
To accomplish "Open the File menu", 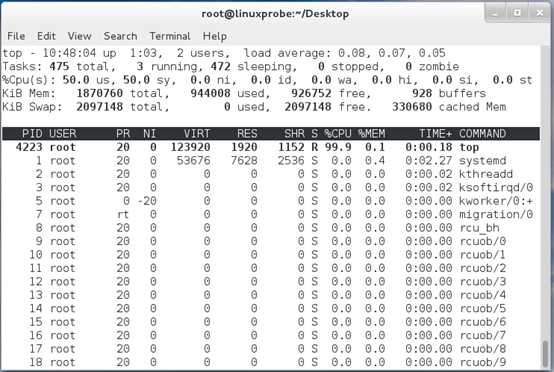I will (x=16, y=36).
